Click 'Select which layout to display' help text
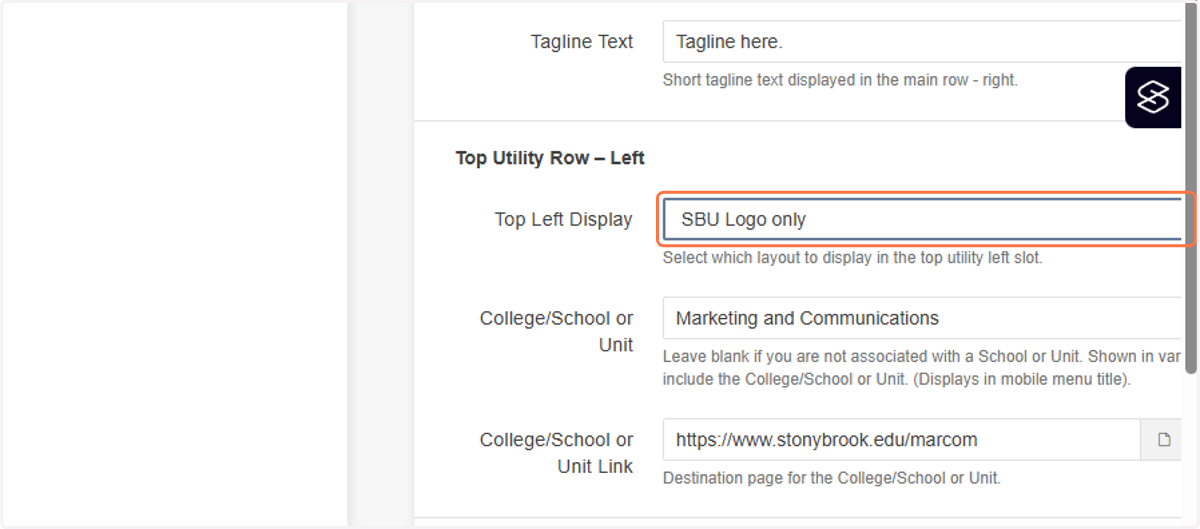Image resolution: width=1200 pixels, height=529 pixels. 853,257
